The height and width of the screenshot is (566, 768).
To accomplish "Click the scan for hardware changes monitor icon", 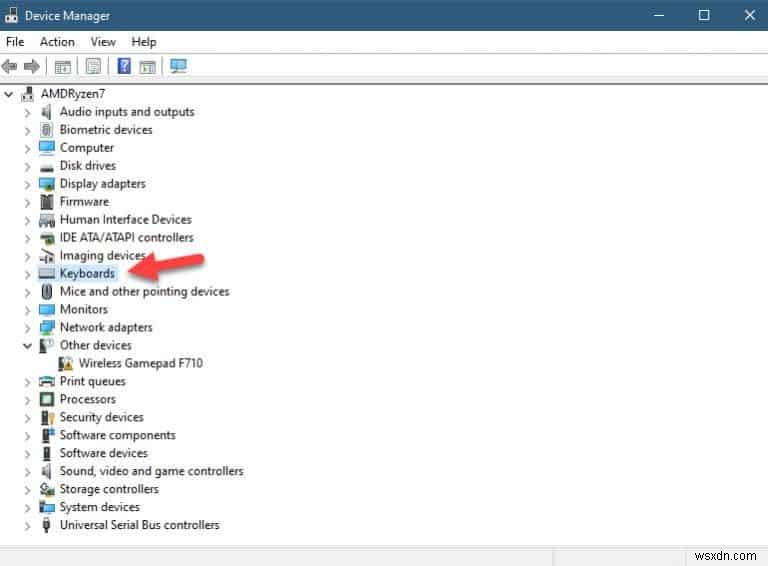I will point(178,66).
